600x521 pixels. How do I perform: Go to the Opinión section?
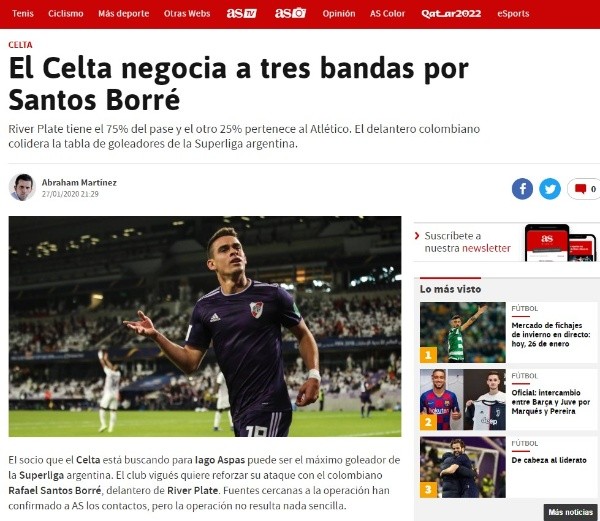tap(339, 14)
